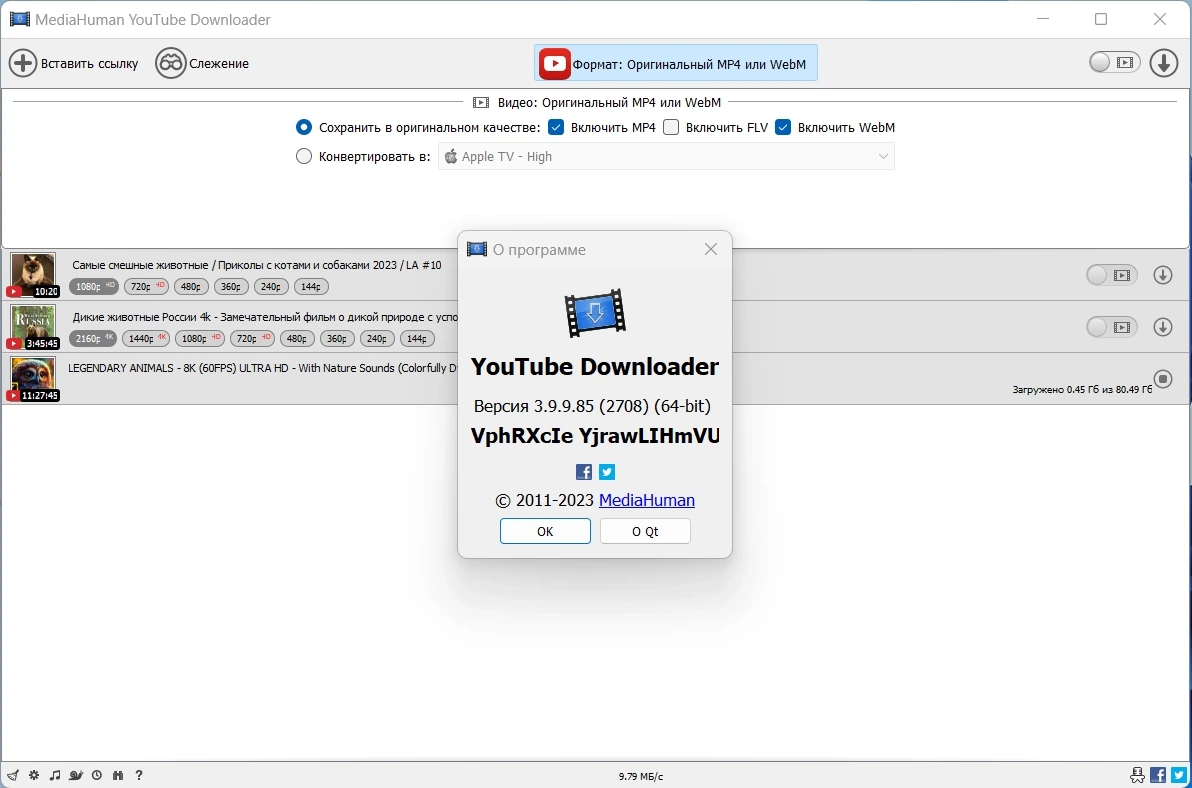Toggle the snail speed-limit icon

[76, 775]
